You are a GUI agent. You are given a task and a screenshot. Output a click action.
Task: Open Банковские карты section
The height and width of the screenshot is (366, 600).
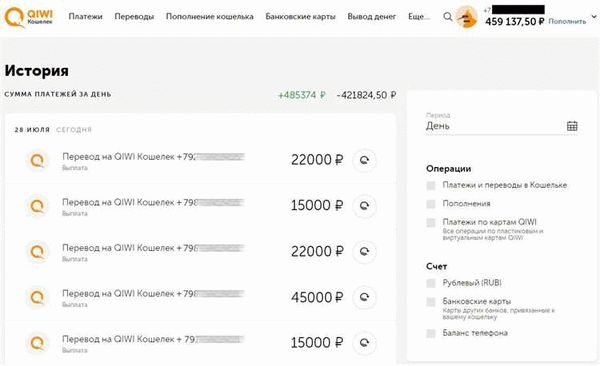300,16
